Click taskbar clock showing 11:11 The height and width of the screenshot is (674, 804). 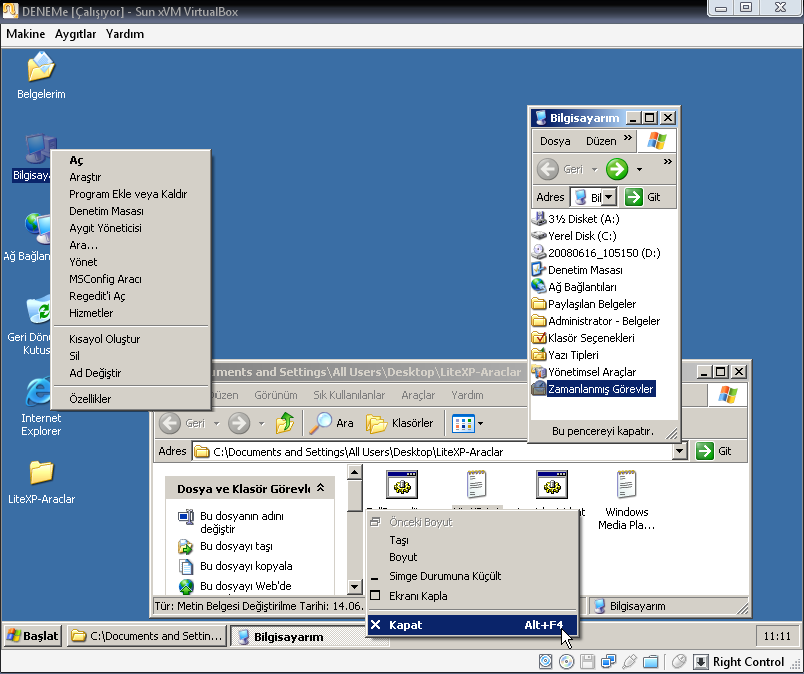(x=777, y=637)
